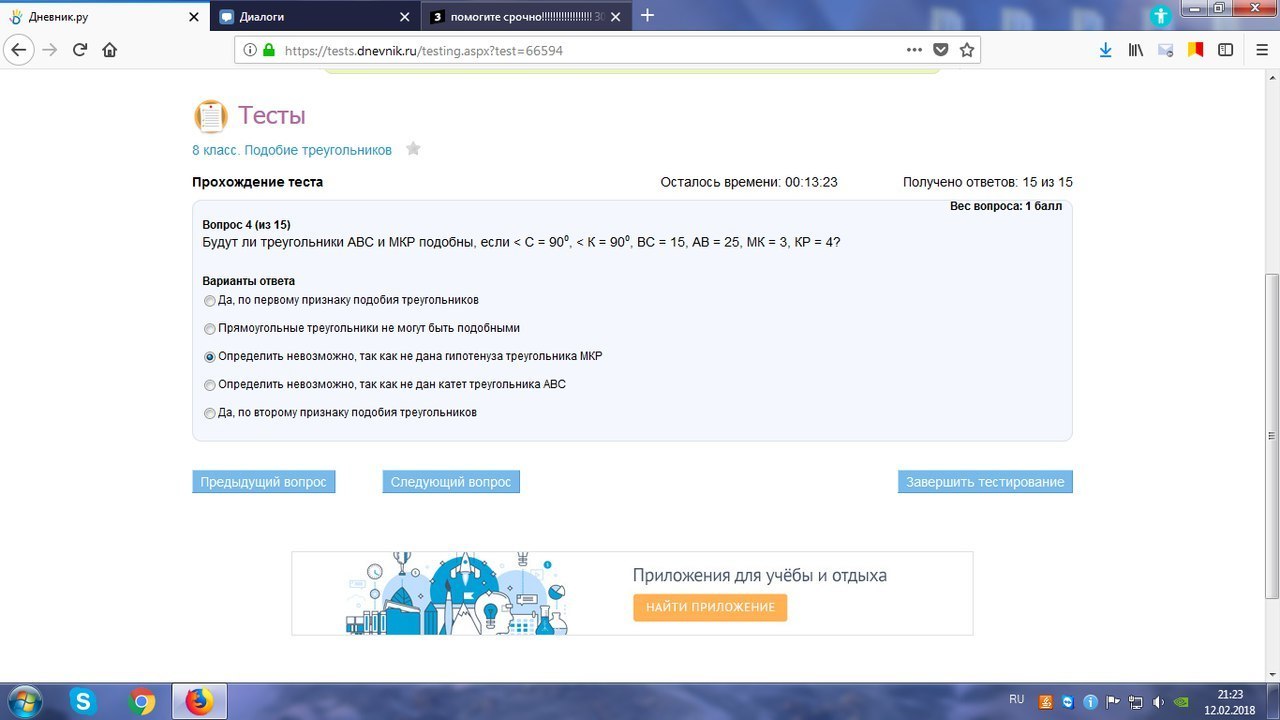Screen dimensions: 1280x720
Task: Switch to the 'помогите срочно' tab
Action: pos(520,16)
